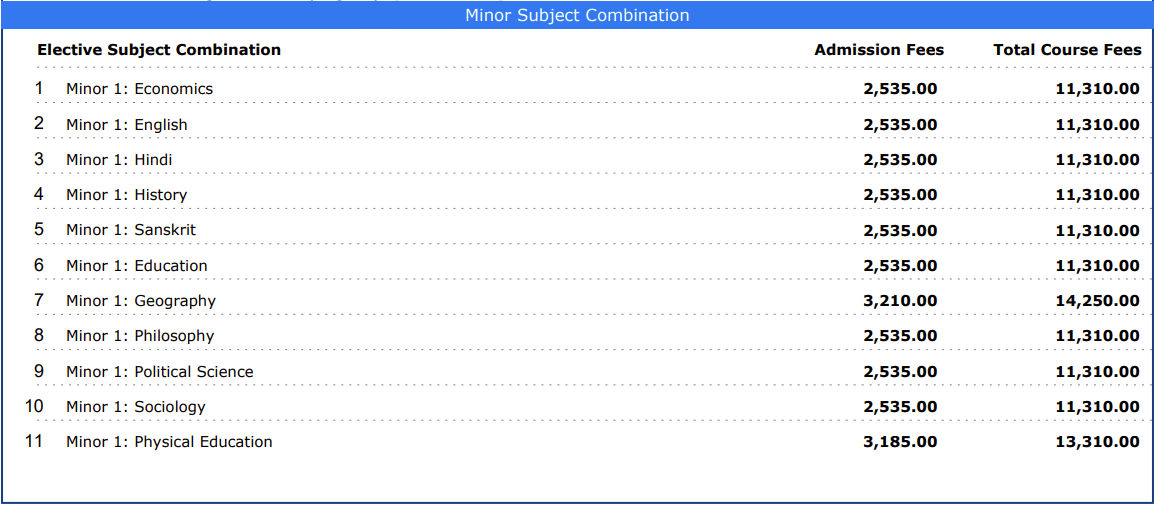Click Physical Education's 13,310.00 total course fee

pyautogui.click(x=1097, y=442)
